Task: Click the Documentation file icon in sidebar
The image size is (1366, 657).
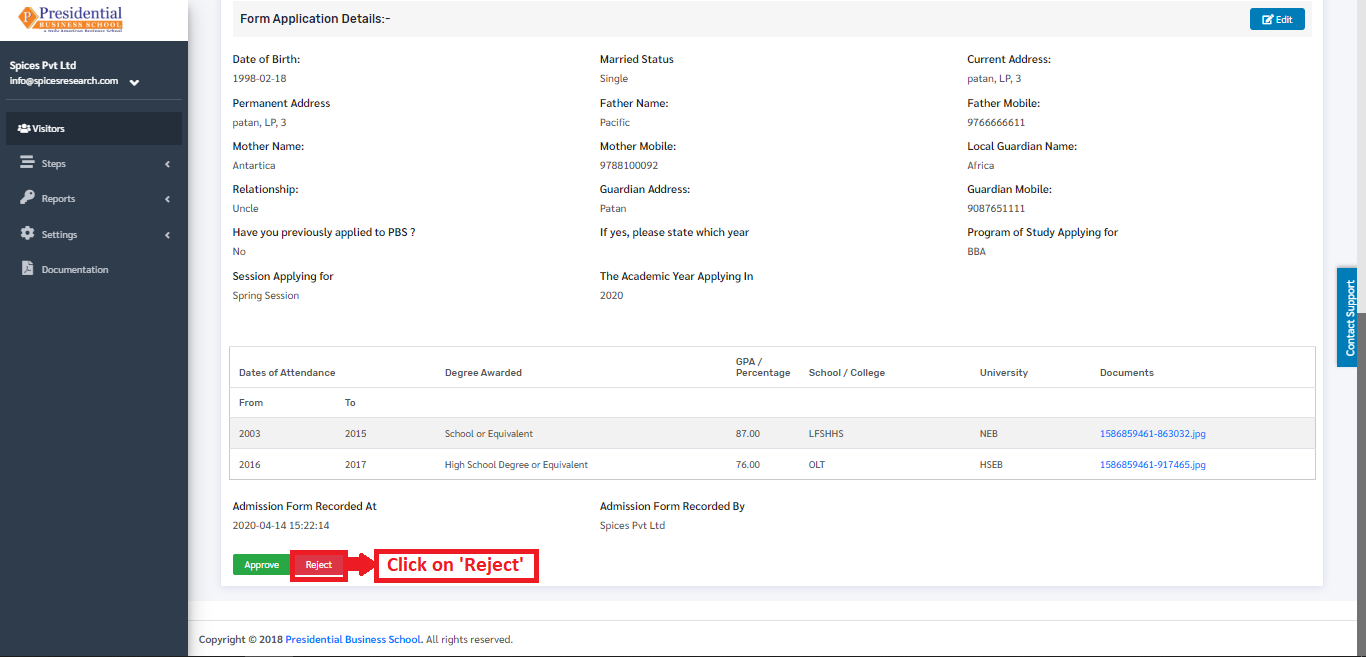Action: [x=28, y=269]
